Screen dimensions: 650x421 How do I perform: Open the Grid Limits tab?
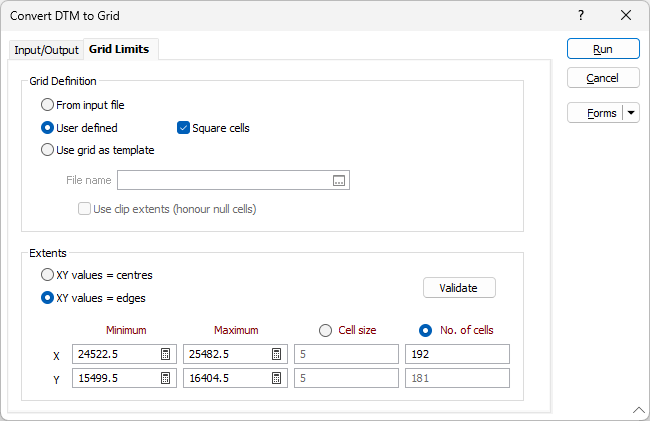119,49
